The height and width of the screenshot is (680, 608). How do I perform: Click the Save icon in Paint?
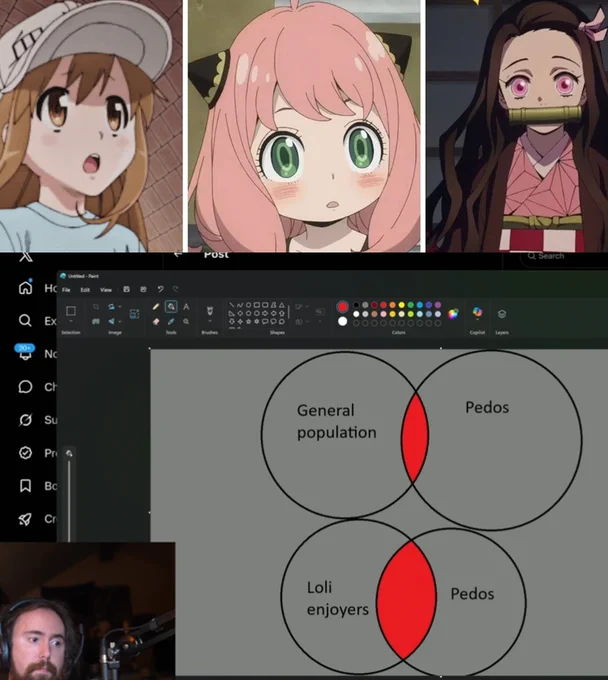point(126,289)
